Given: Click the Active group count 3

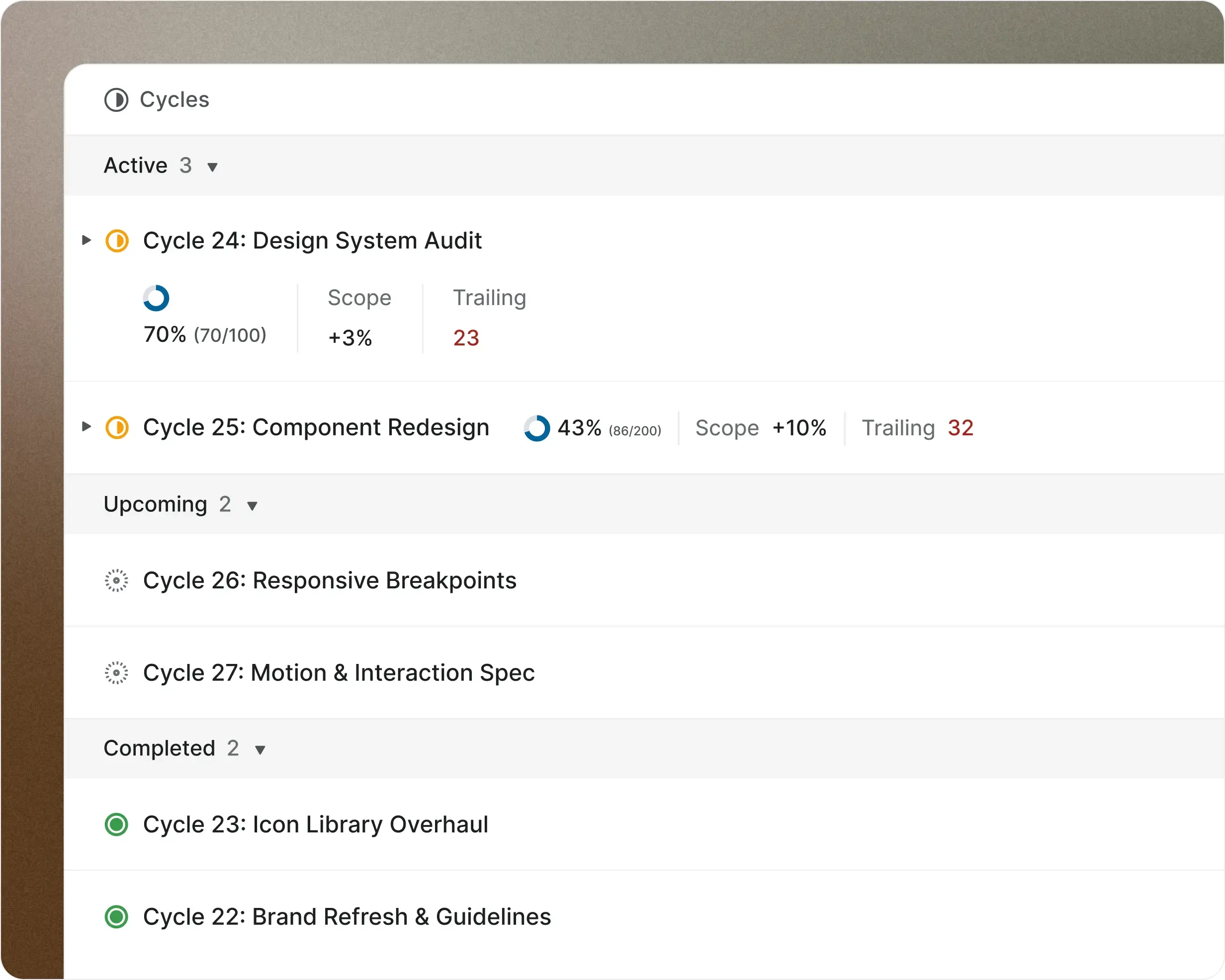Looking at the screenshot, I should [186, 165].
